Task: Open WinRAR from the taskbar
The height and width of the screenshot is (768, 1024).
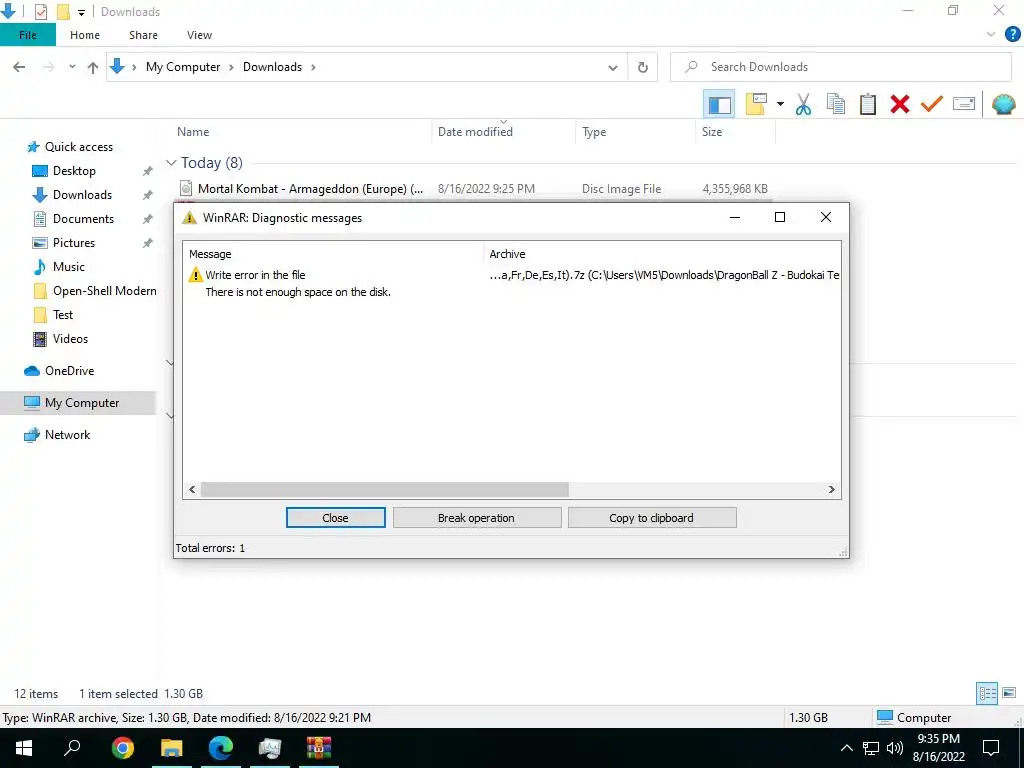Action: click(319, 748)
